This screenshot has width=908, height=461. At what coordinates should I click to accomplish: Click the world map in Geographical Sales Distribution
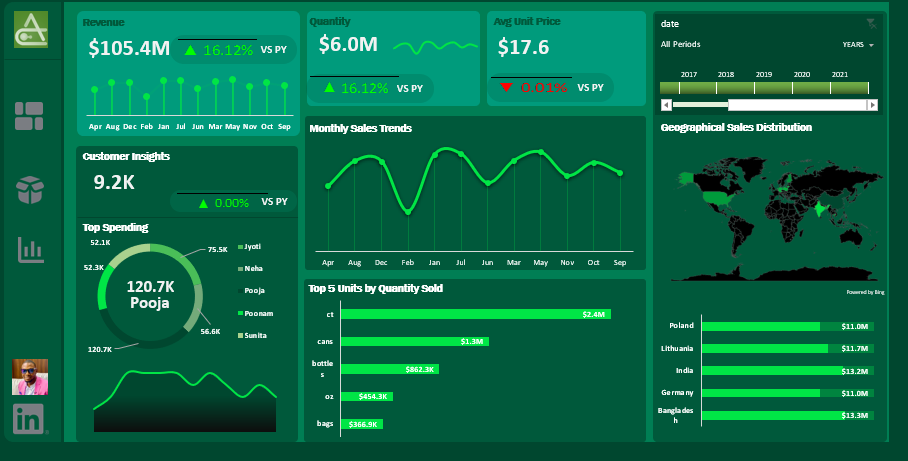778,220
